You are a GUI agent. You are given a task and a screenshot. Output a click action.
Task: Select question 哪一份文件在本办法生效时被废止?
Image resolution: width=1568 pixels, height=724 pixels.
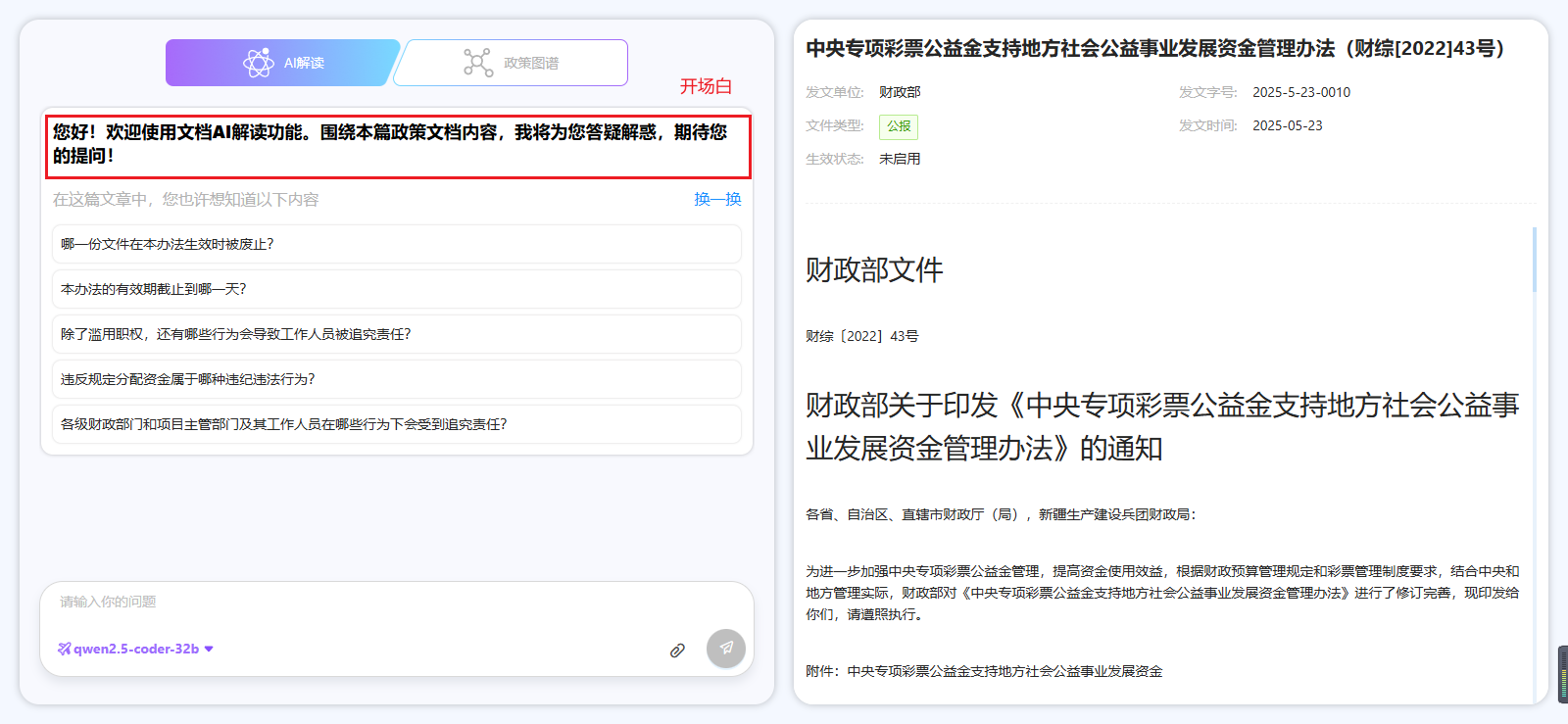[396, 244]
